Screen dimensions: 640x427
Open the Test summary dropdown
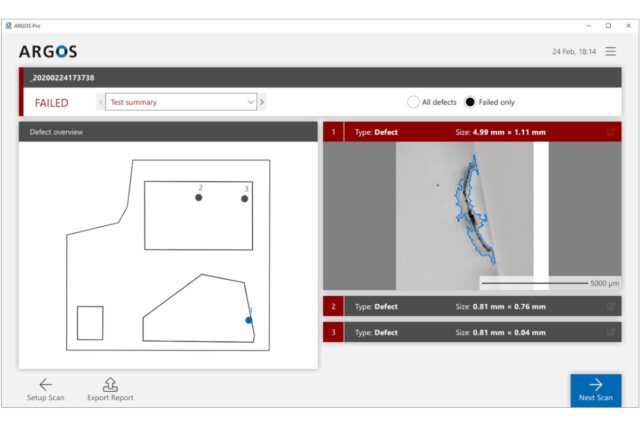(181, 102)
